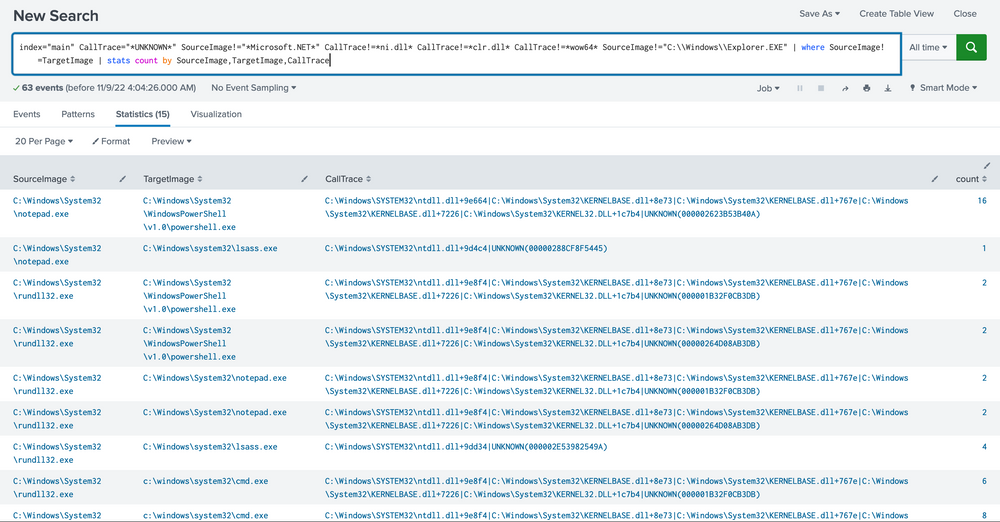The image size is (1000, 522).
Task: Share the search job
Action: (845, 88)
